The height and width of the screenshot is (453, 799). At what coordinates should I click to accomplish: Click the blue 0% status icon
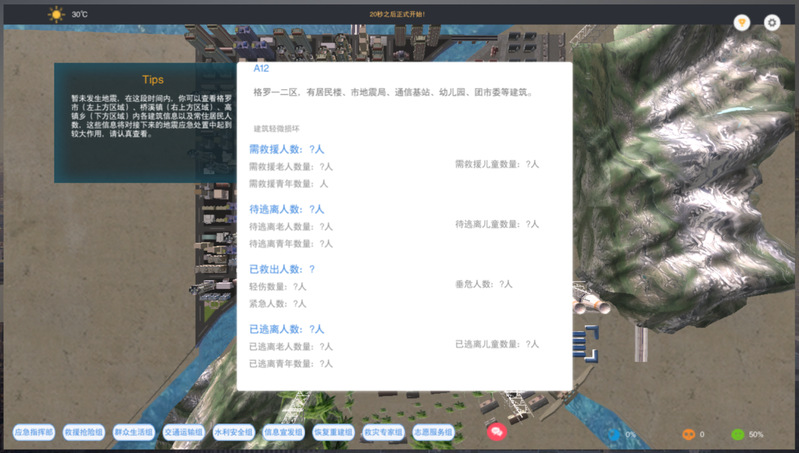[613, 434]
